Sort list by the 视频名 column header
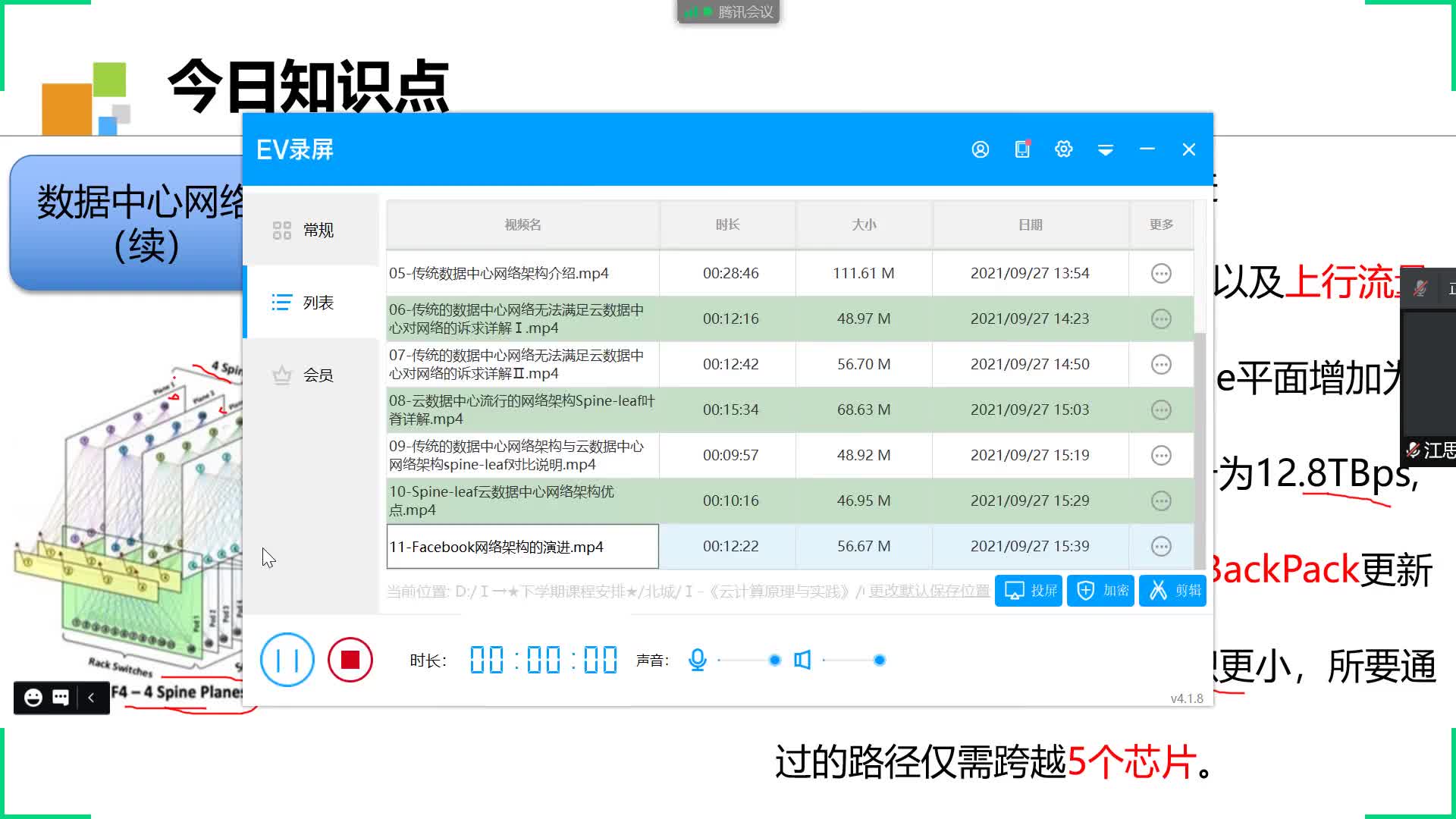Image resolution: width=1456 pixels, height=819 pixels. [522, 224]
